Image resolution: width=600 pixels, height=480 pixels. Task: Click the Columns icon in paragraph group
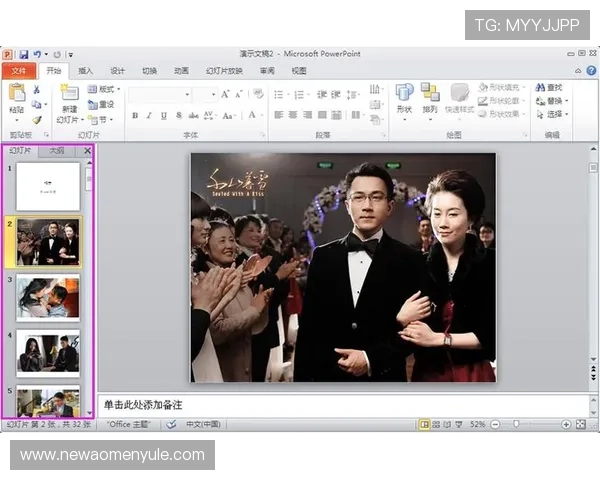click(x=356, y=115)
